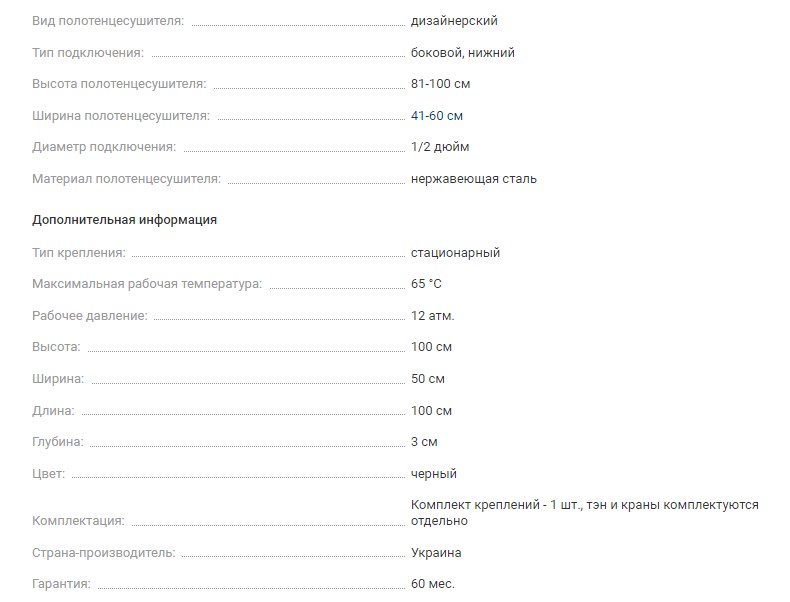Click the '81-100 см' height value

440,84
